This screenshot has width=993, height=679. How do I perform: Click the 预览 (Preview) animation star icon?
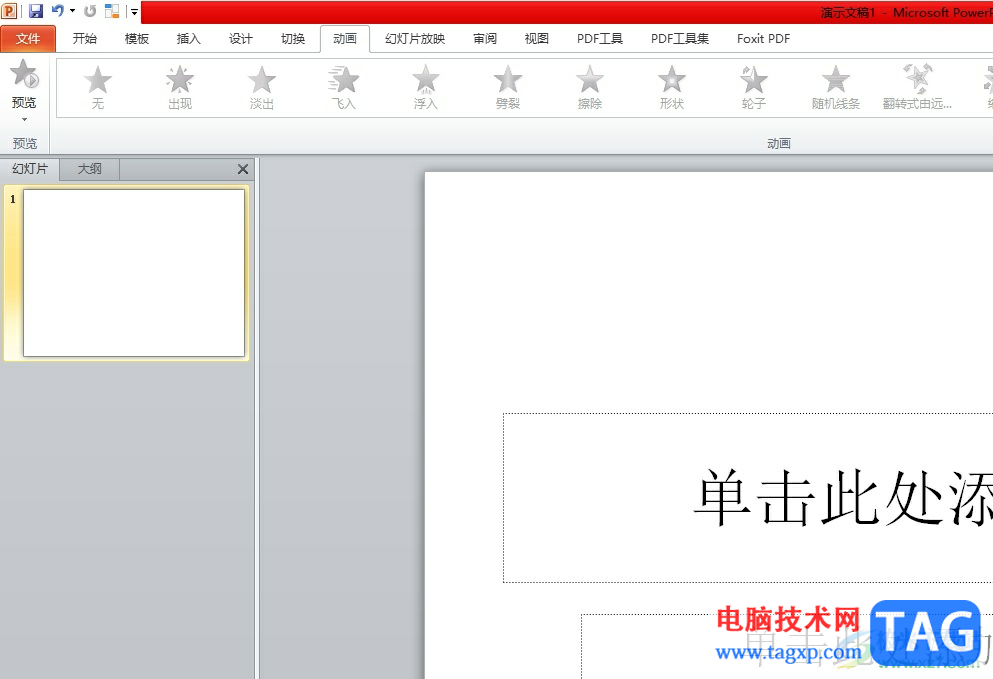click(x=24, y=74)
